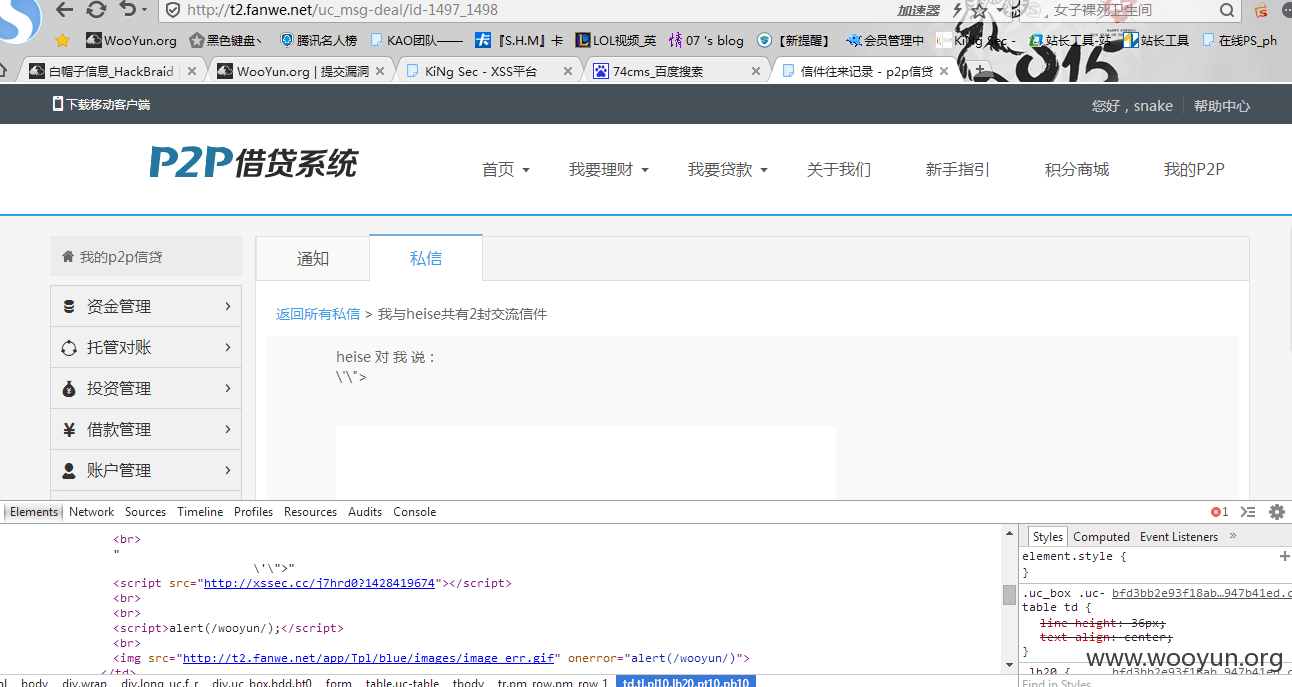
Task: Open the DevTools Console tab
Action: tap(415, 512)
